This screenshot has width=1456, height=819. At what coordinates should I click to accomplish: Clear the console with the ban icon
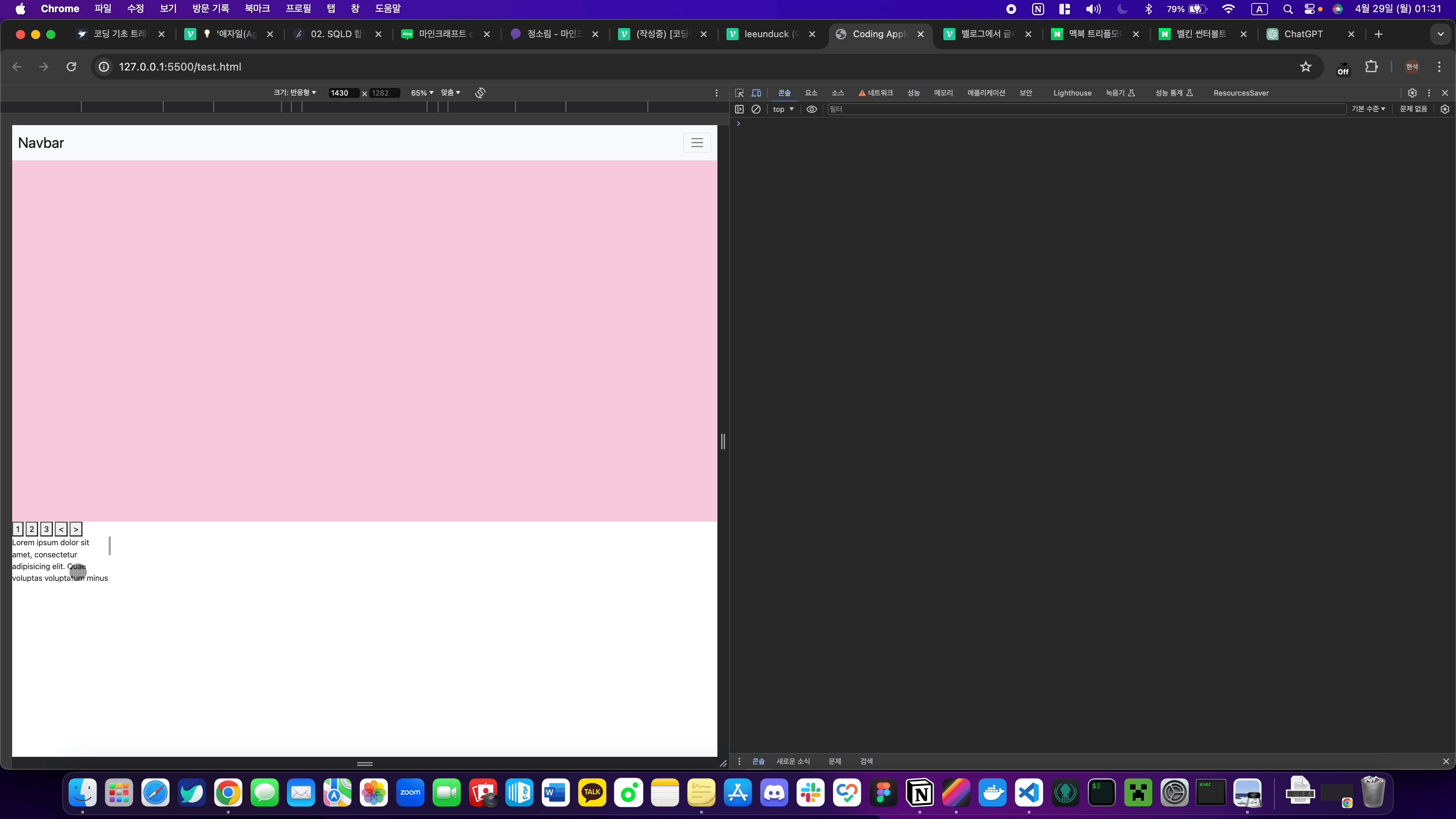[x=756, y=109]
